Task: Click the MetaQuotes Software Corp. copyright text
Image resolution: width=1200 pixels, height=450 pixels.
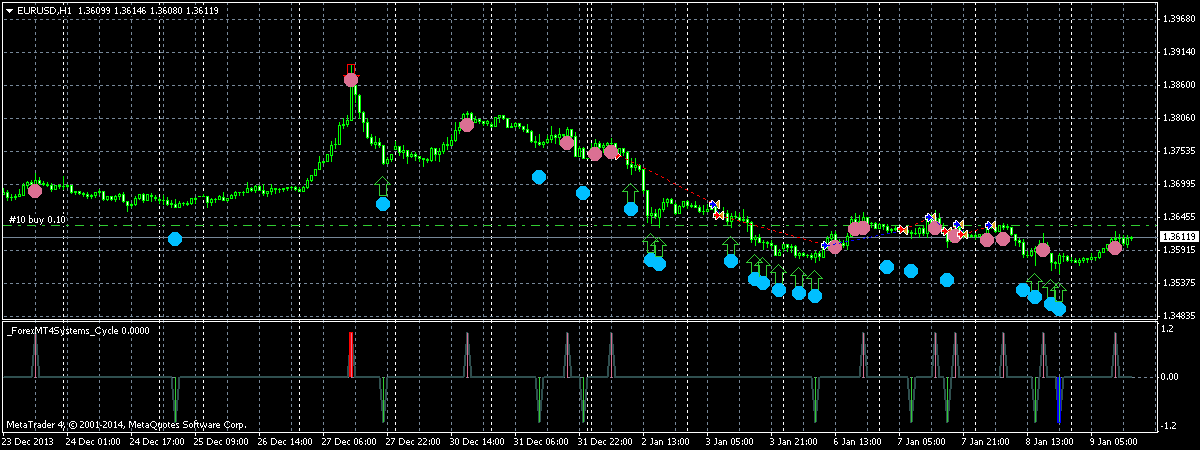Action: click(126, 425)
